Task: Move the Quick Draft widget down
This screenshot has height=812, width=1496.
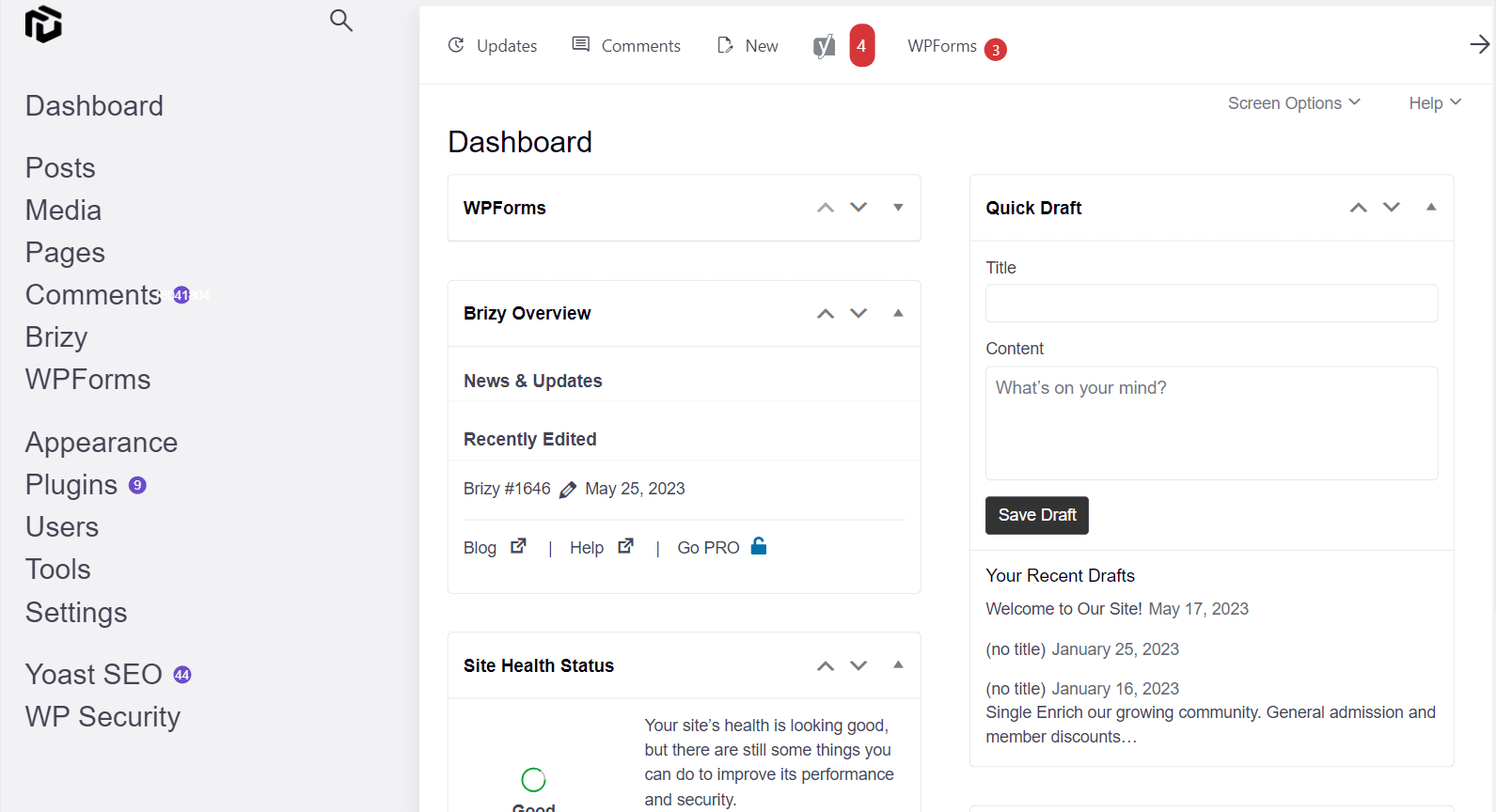Action: [1392, 208]
